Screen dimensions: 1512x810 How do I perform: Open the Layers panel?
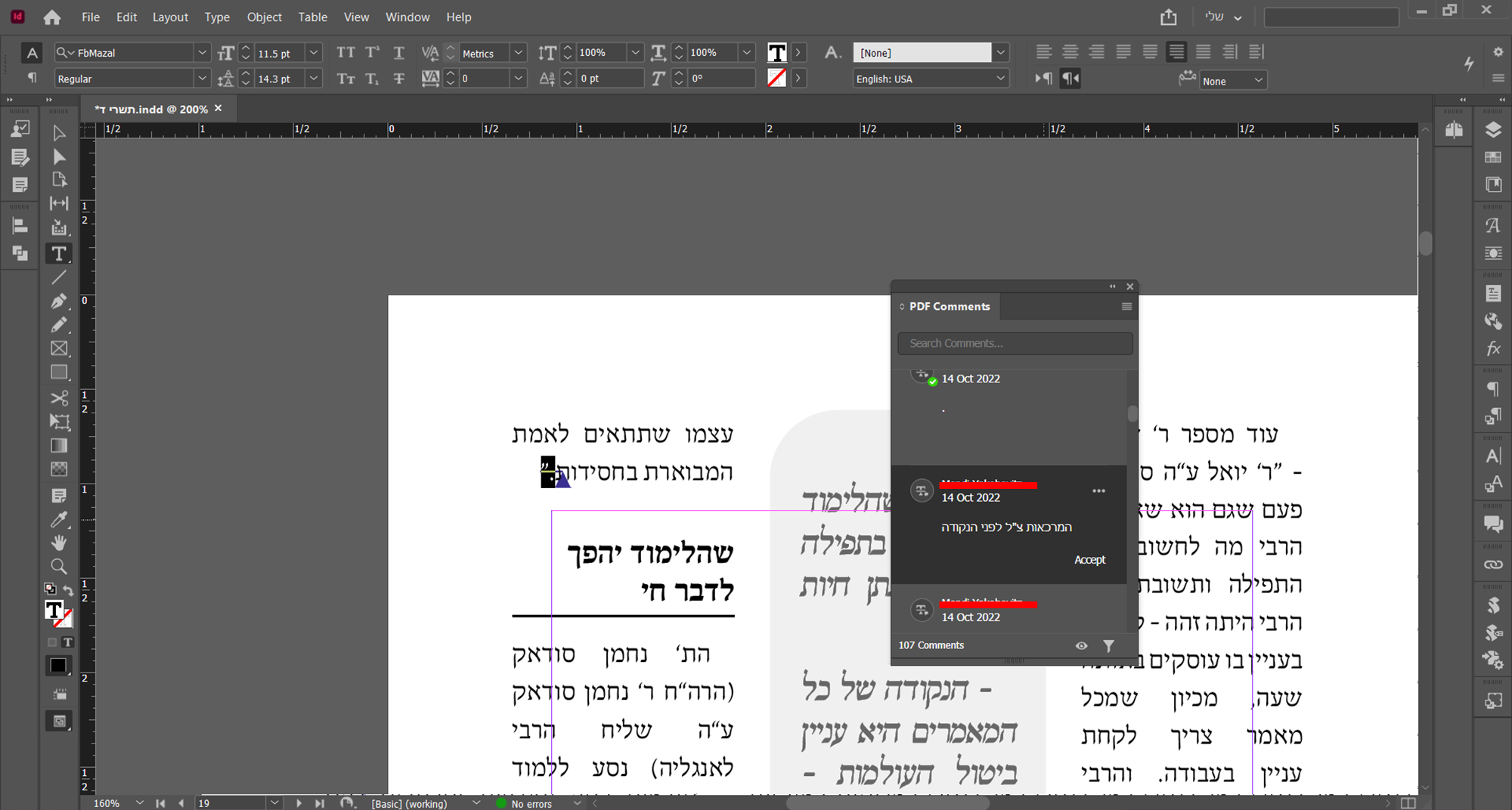point(1493,130)
